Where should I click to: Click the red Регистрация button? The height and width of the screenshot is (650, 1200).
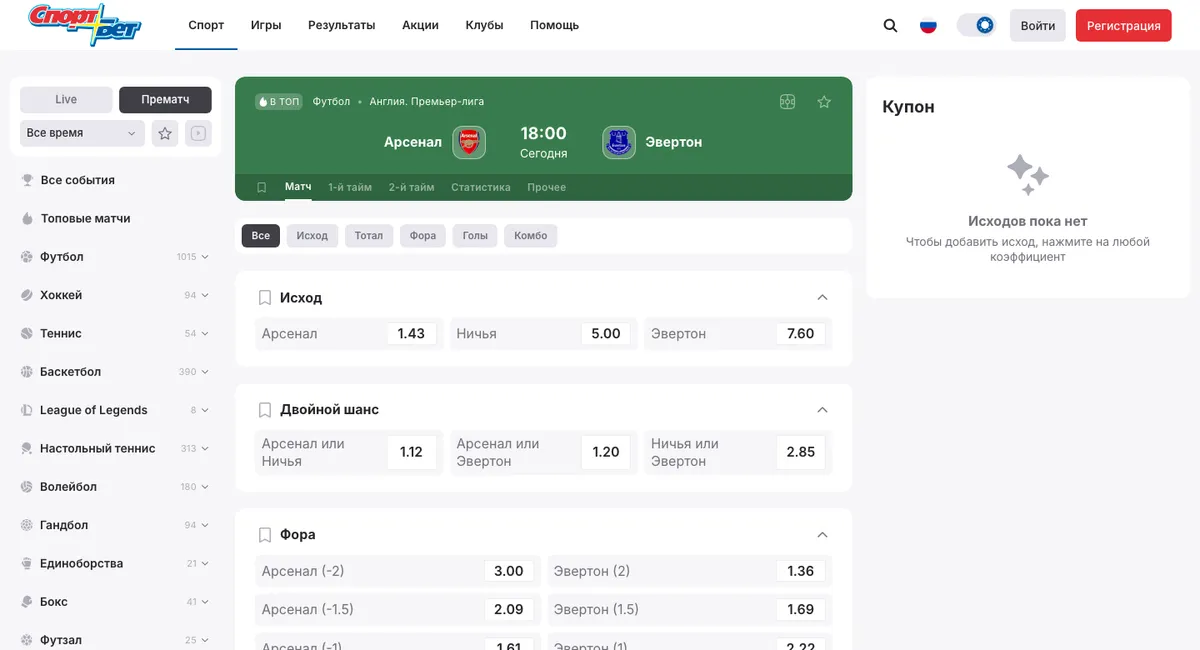click(x=1124, y=25)
